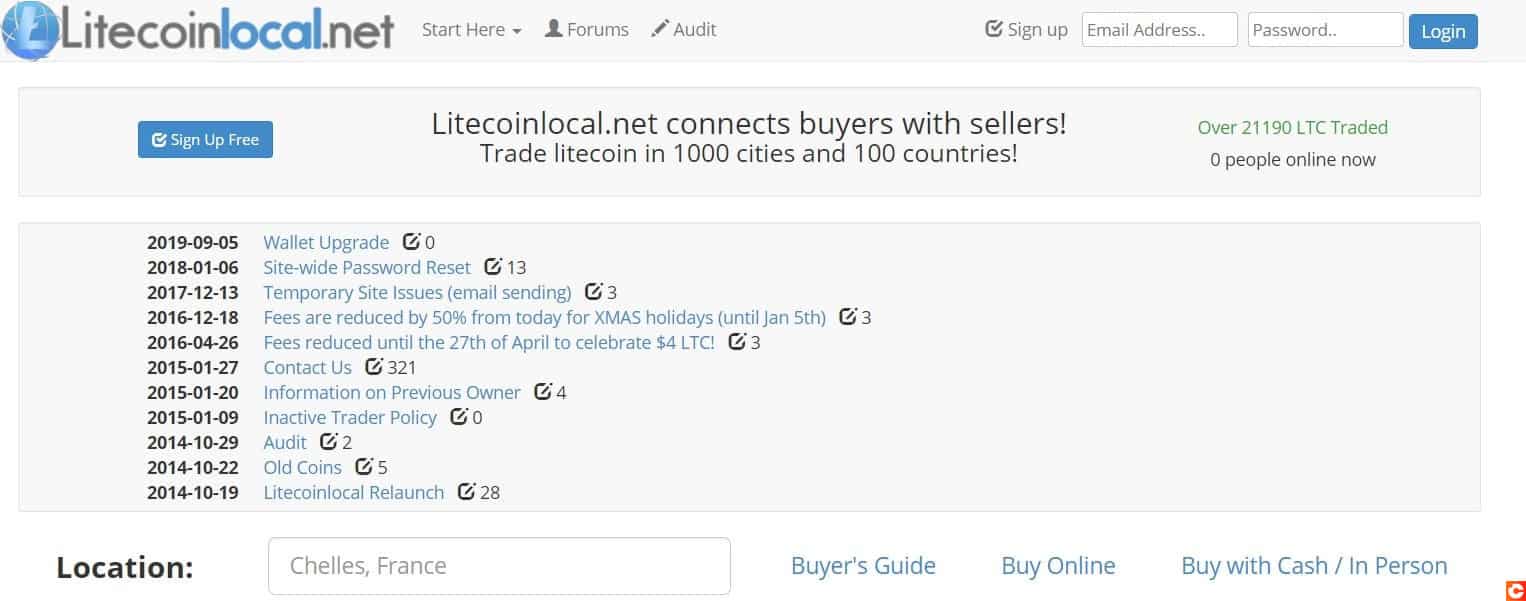Open Buy with Cash / In Person link

click(1314, 566)
